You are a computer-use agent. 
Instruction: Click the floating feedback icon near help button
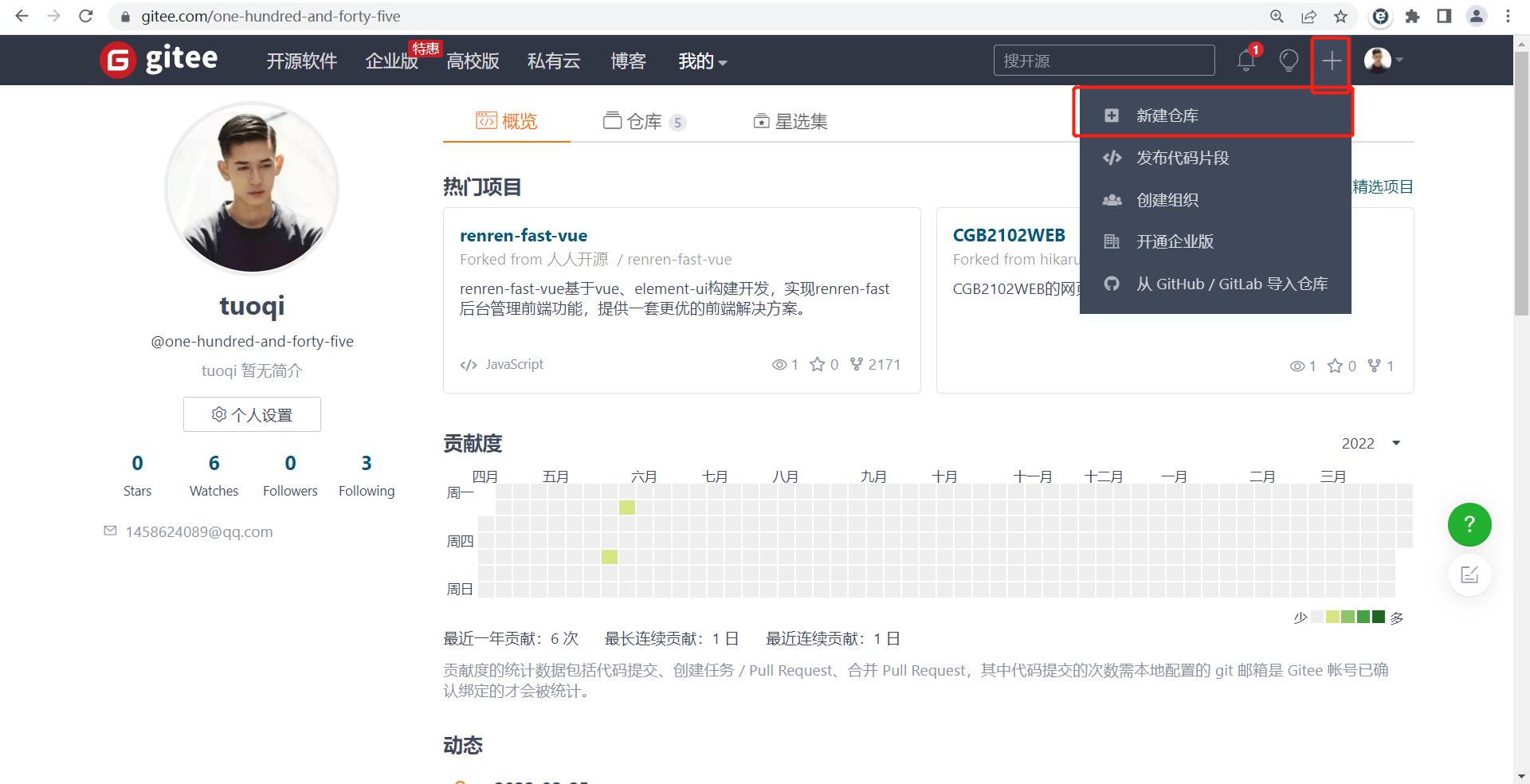[x=1470, y=575]
